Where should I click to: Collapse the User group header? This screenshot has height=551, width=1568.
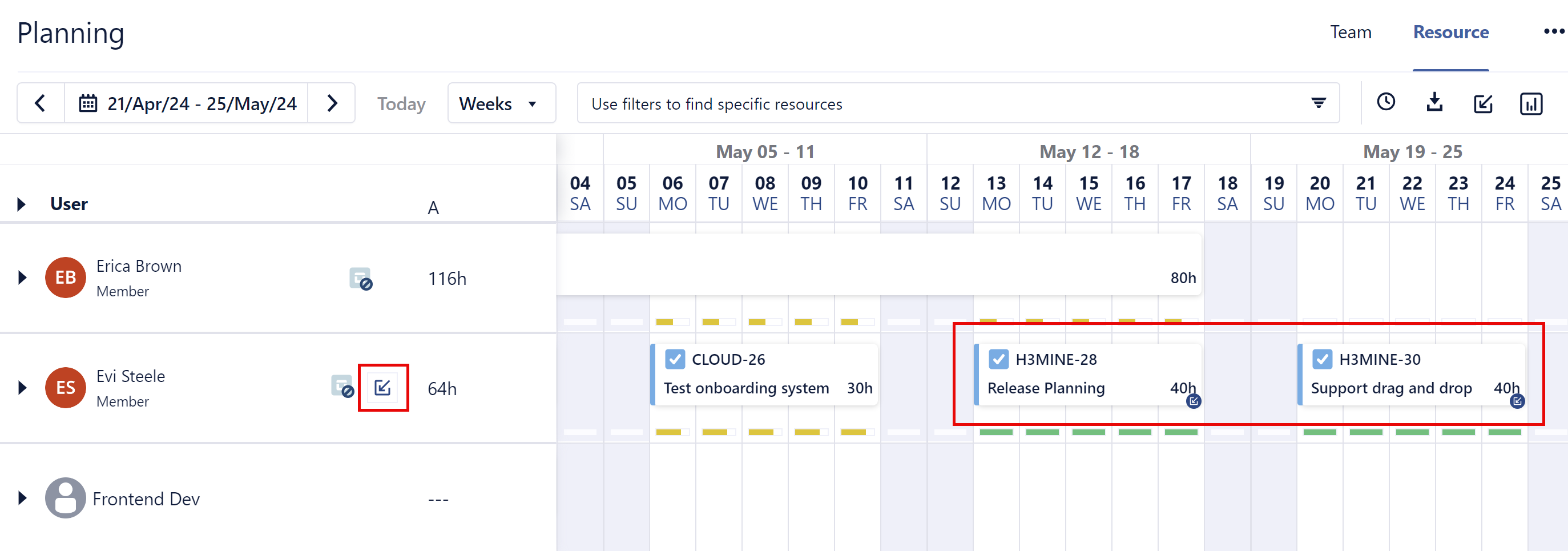click(x=22, y=204)
